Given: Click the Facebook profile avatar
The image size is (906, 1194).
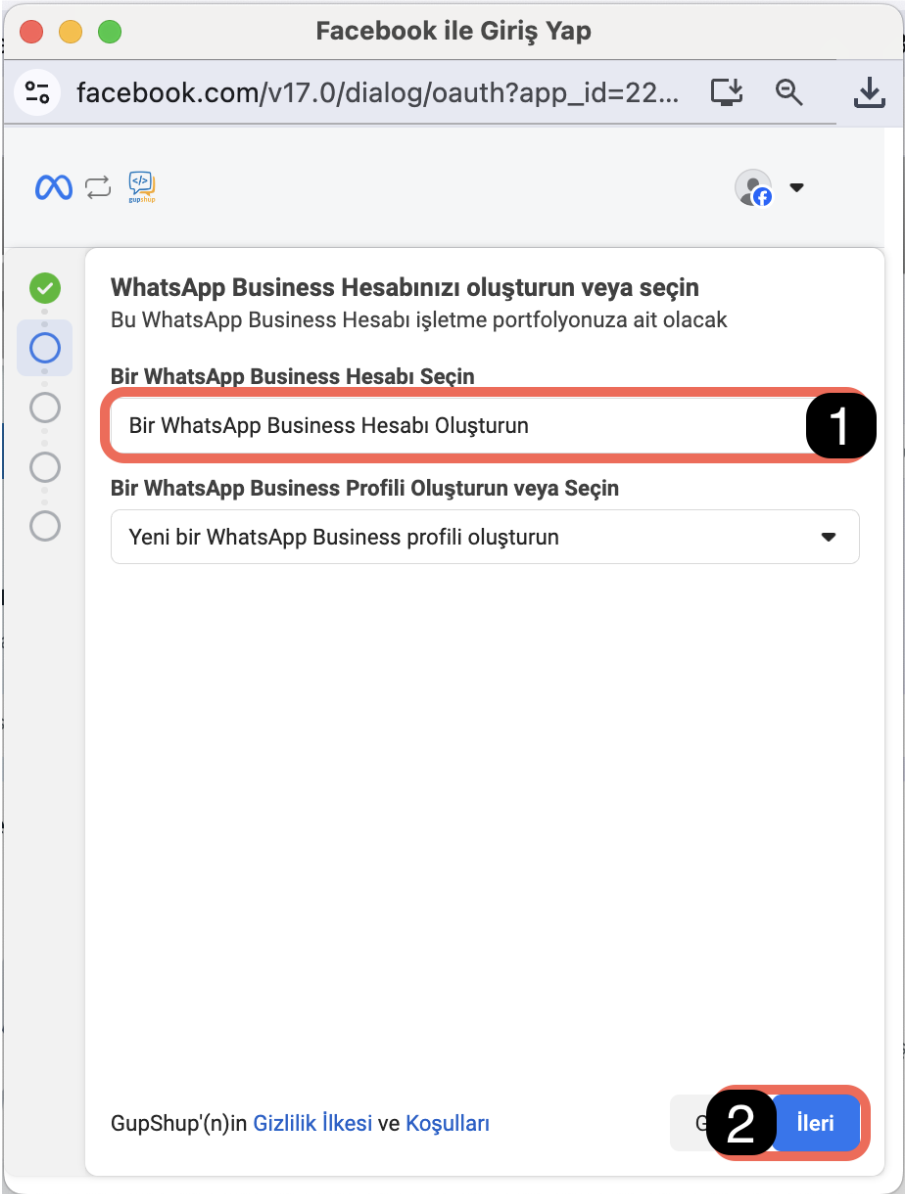Looking at the screenshot, I should pos(754,187).
